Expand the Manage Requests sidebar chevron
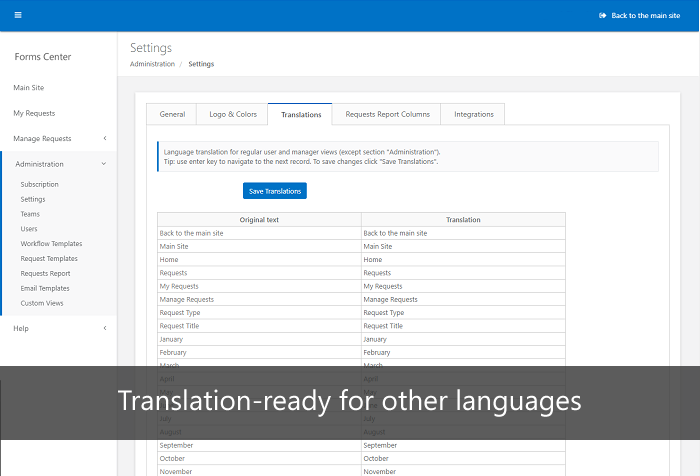 105,138
